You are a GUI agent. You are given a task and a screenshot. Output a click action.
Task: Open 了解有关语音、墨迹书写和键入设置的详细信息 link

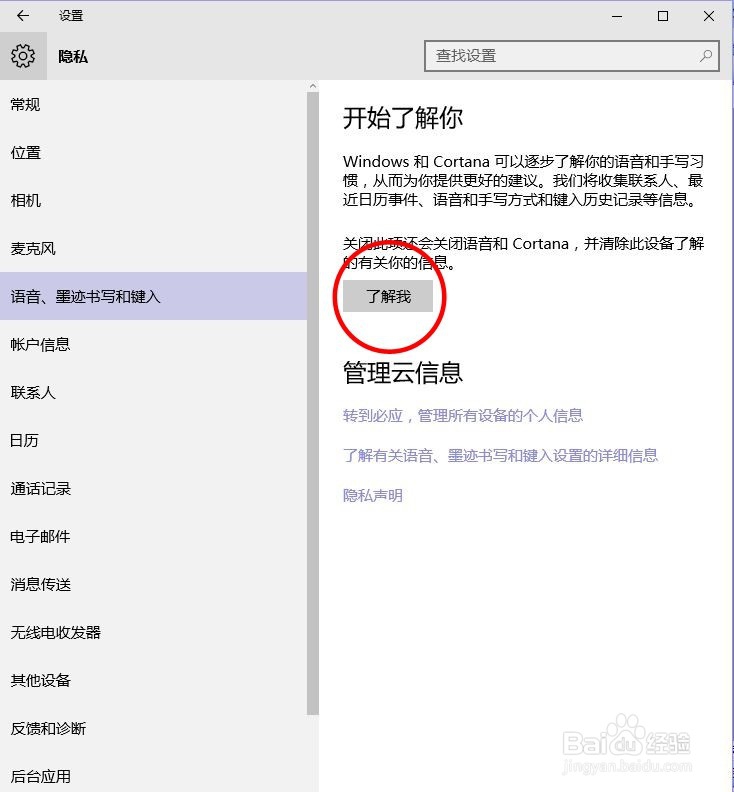500,456
